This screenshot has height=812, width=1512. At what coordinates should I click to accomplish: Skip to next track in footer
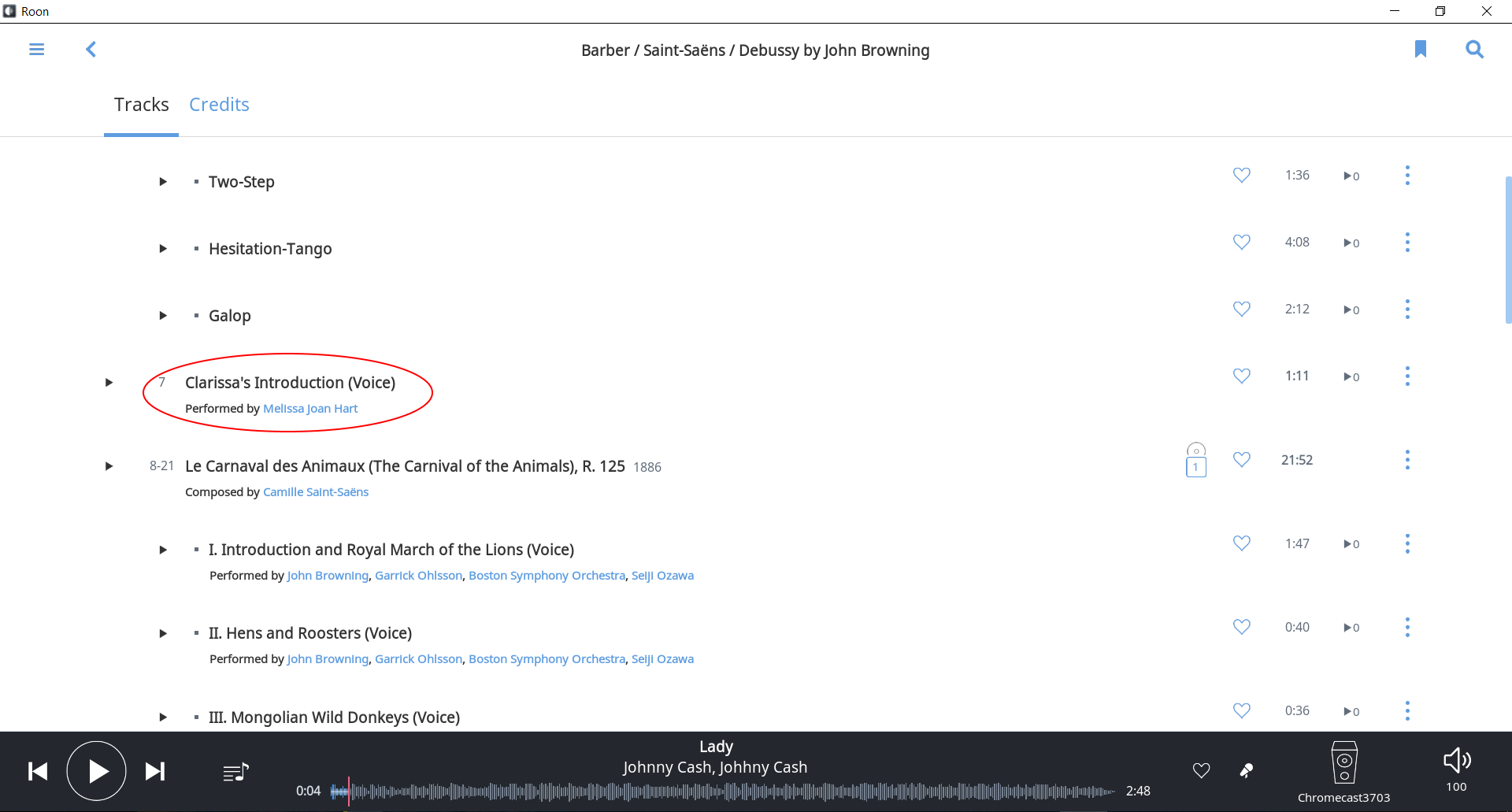(155, 771)
